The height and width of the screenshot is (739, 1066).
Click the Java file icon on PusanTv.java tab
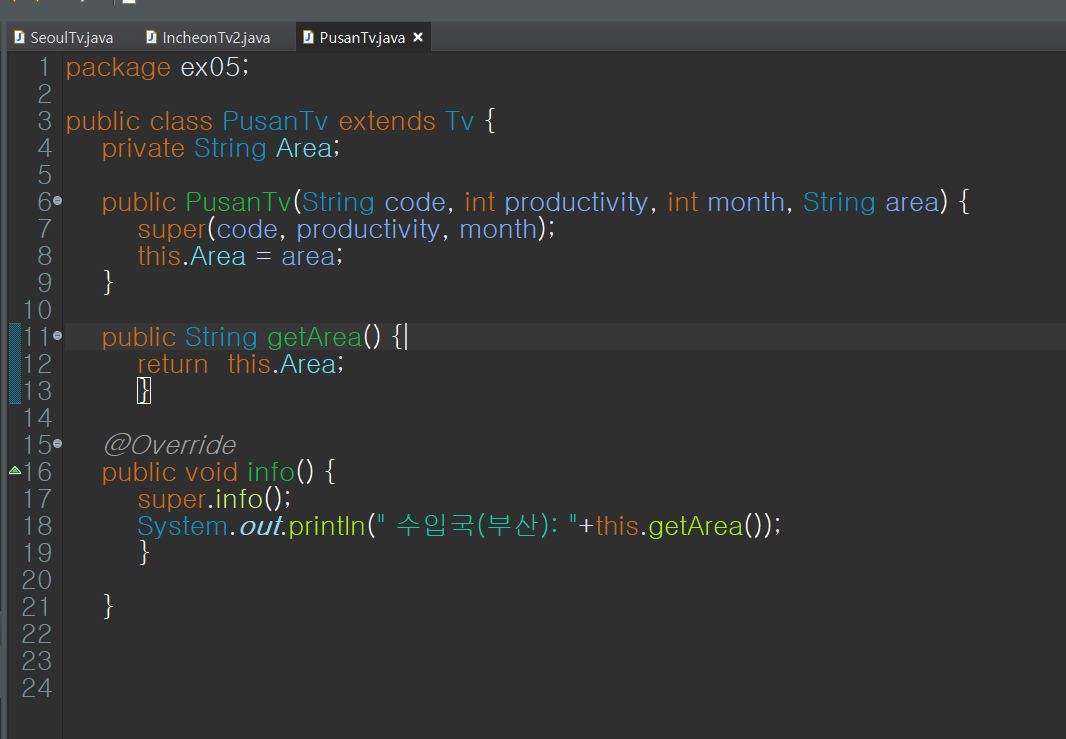(309, 37)
